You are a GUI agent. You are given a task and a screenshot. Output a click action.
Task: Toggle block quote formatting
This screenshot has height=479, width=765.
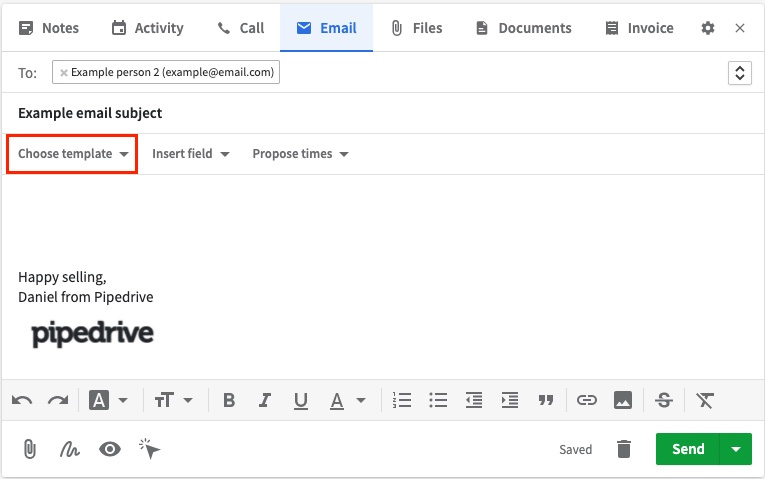click(546, 400)
